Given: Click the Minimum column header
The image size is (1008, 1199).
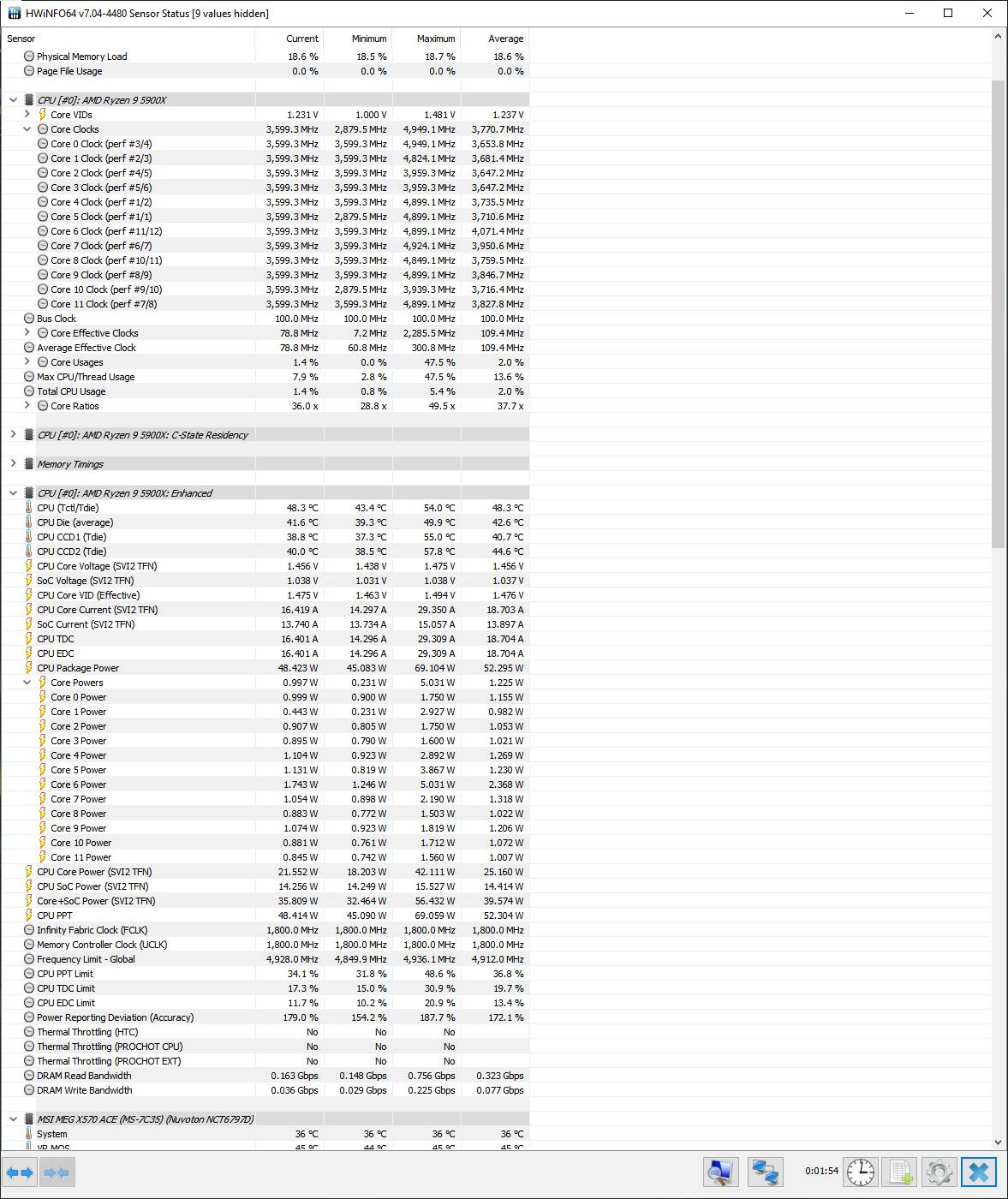Looking at the screenshot, I should click(358, 39).
